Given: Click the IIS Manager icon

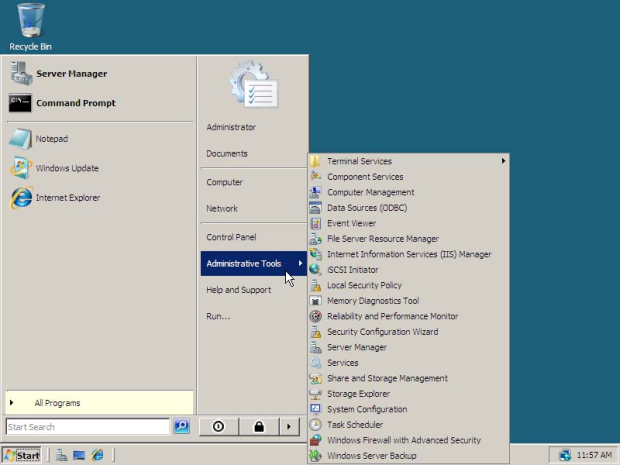Looking at the screenshot, I should 315,254.
